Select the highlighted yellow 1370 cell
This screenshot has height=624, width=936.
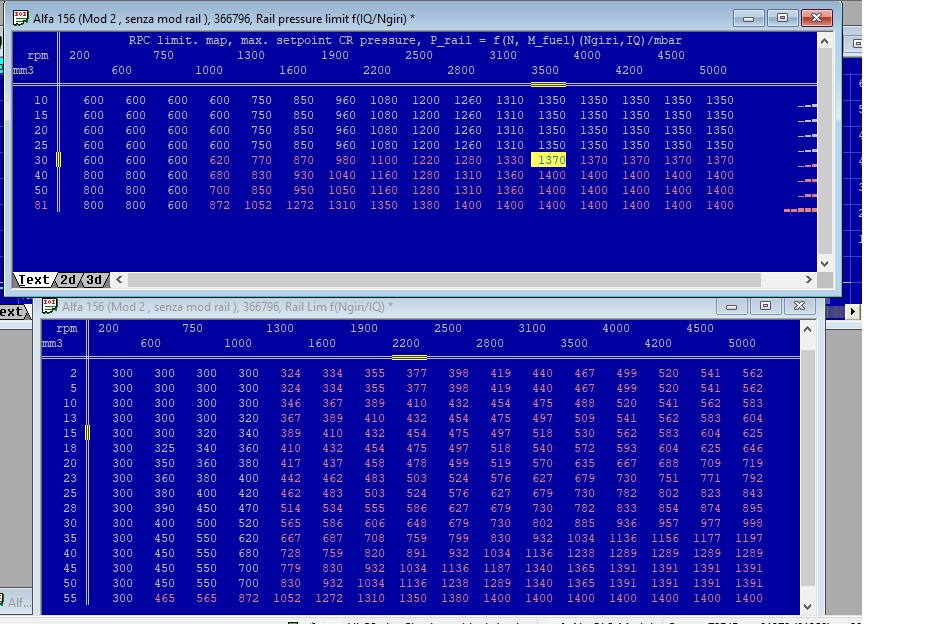pyautogui.click(x=549, y=160)
